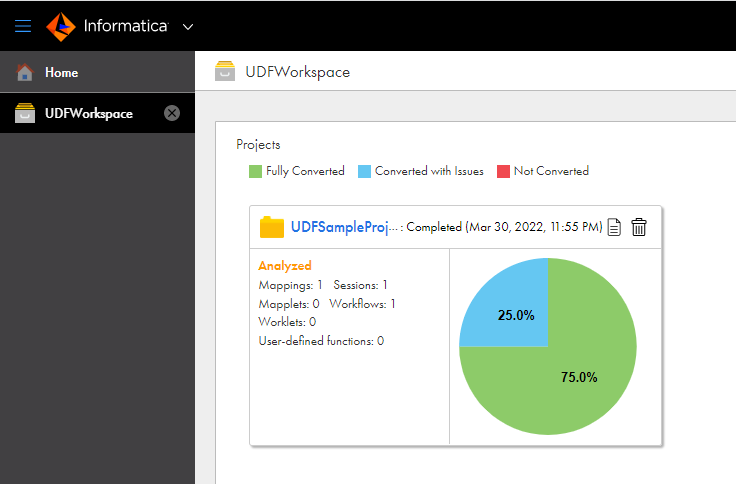Open the hamburger navigation menu
The height and width of the screenshot is (484, 736).
(23, 26)
